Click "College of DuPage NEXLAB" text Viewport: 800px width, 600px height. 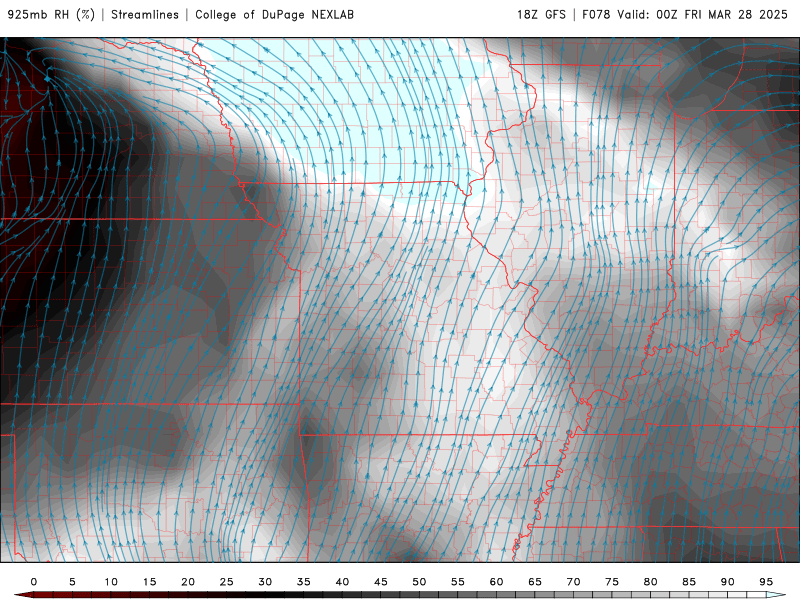tap(274, 15)
